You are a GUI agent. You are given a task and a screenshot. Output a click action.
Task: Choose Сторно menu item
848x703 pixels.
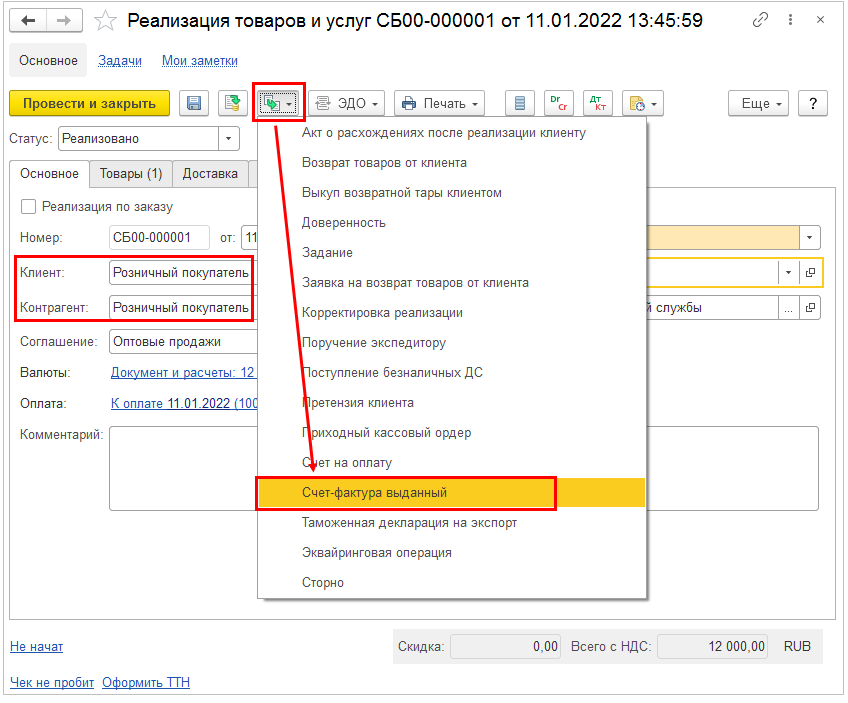(452, 583)
